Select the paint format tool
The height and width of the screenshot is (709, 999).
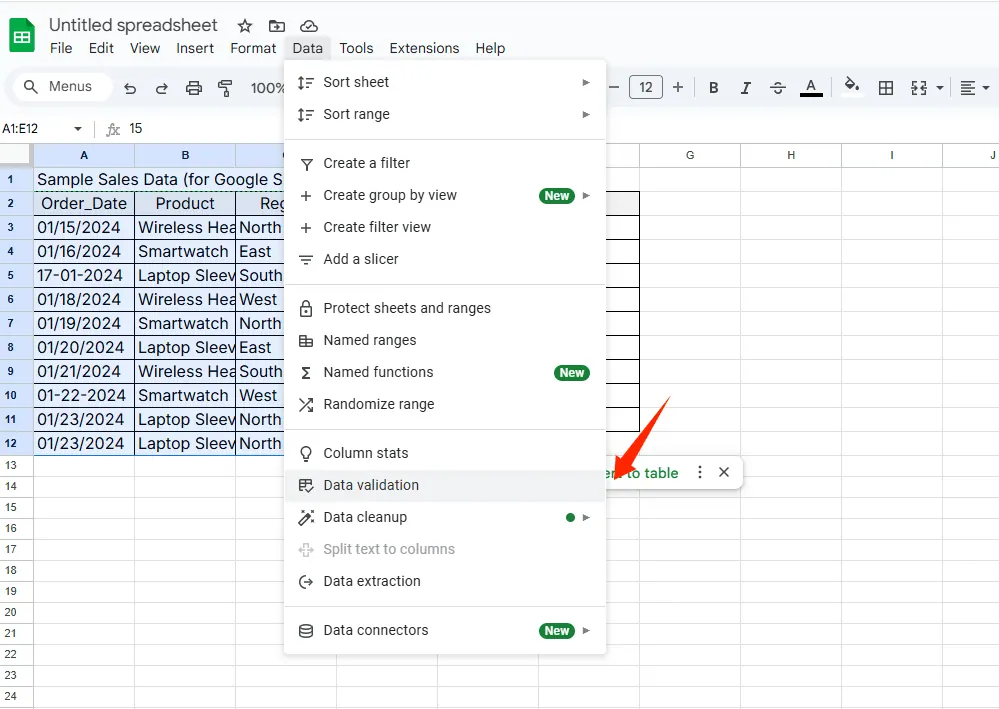click(x=225, y=88)
